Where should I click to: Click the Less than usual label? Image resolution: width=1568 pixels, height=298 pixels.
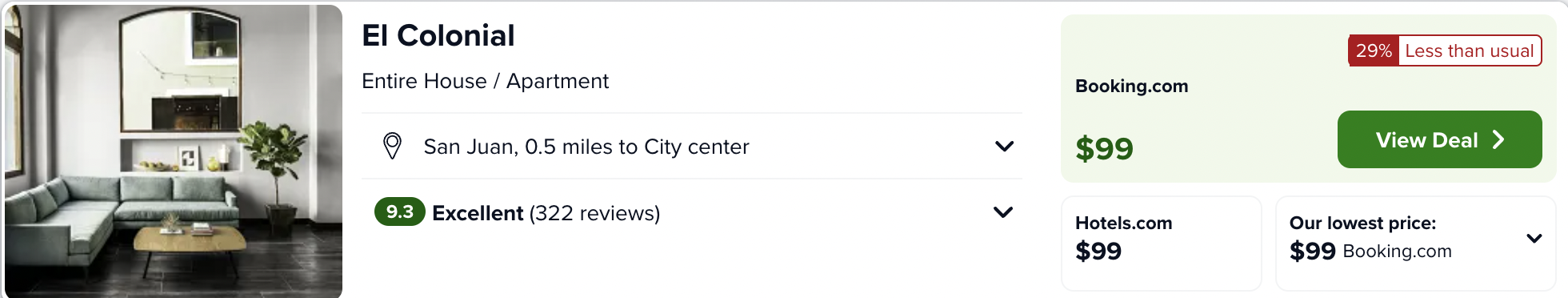[1469, 50]
